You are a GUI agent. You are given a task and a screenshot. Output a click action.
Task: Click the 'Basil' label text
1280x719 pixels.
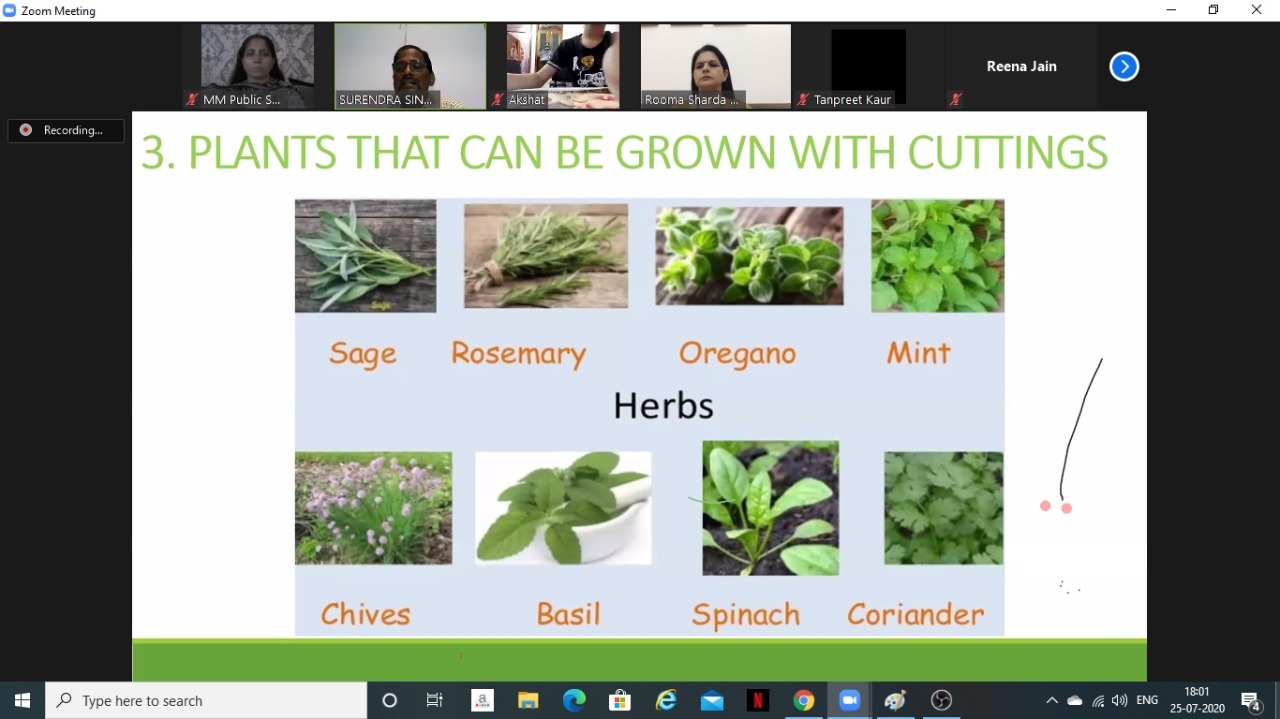click(x=568, y=614)
